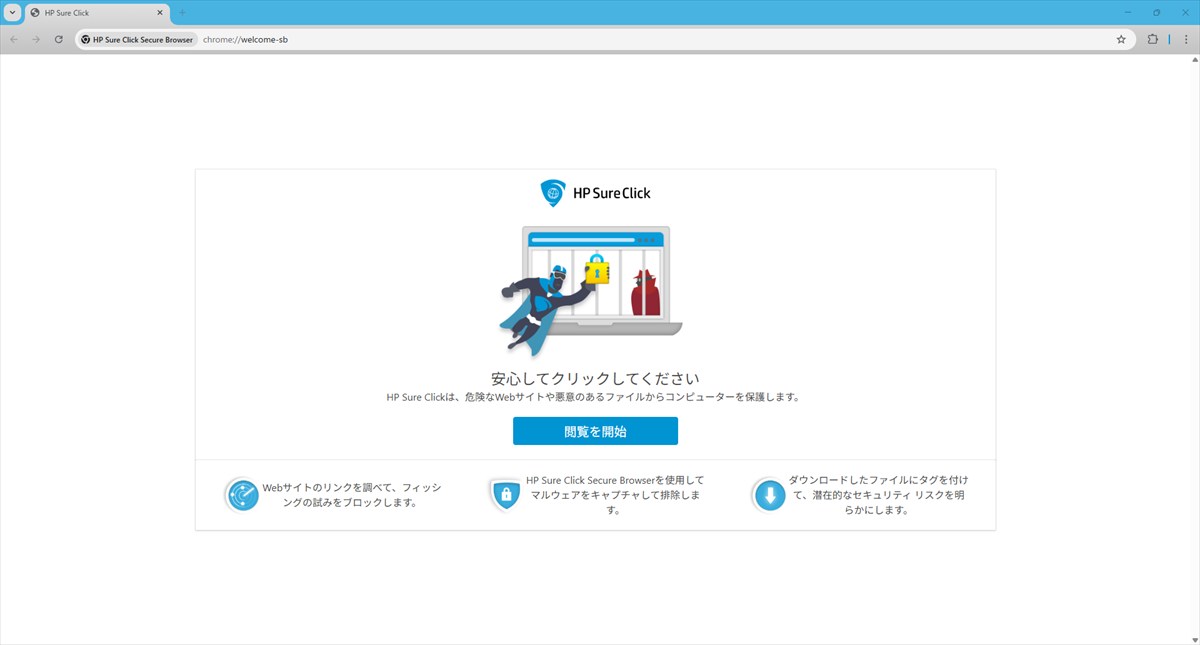Click the phishing link-check icon
1200x645 pixels.
242,495
